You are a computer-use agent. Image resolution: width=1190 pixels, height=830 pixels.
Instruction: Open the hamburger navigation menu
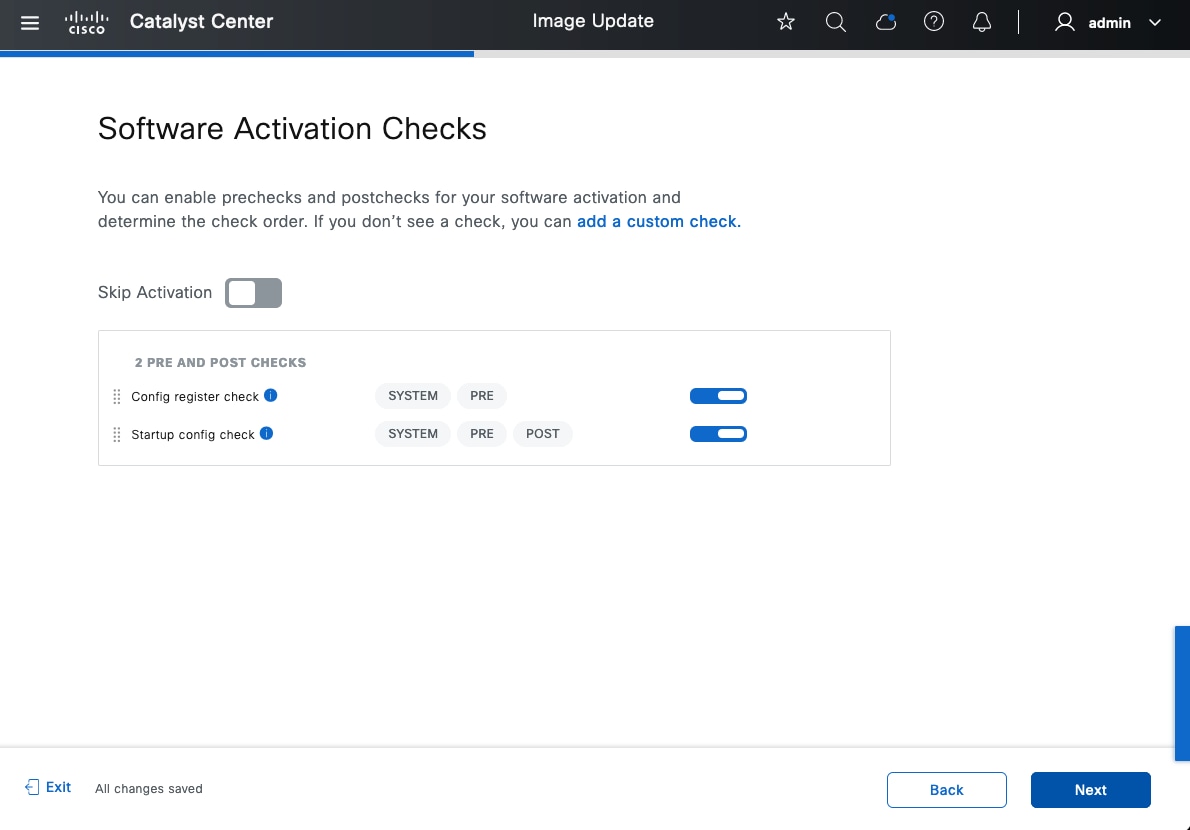[x=30, y=22]
